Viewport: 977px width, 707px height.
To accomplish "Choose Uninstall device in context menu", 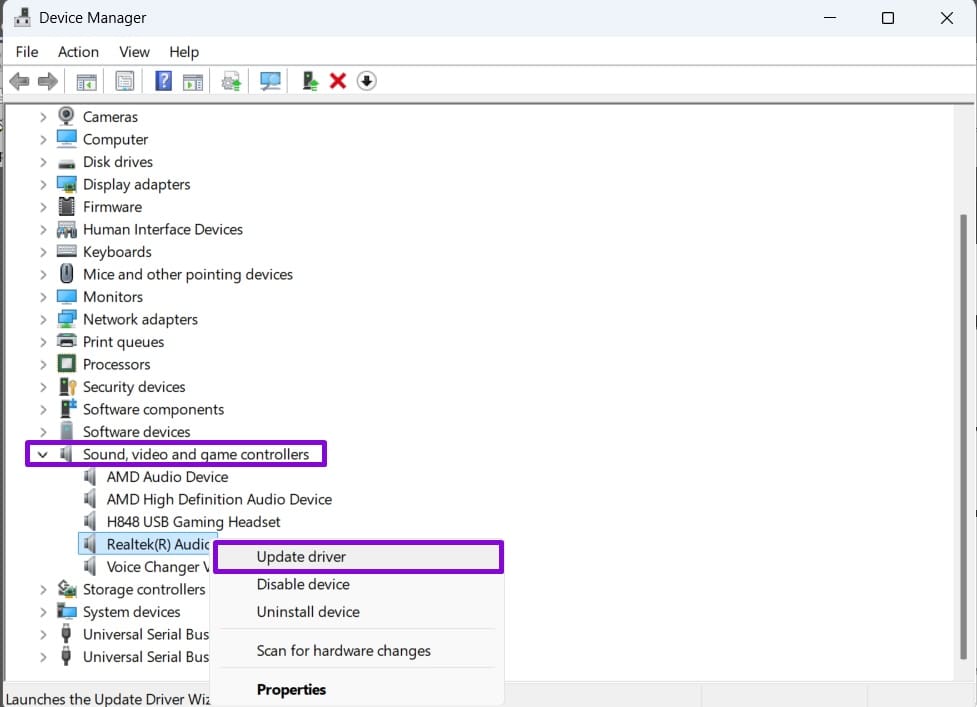I will [x=358, y=612].
